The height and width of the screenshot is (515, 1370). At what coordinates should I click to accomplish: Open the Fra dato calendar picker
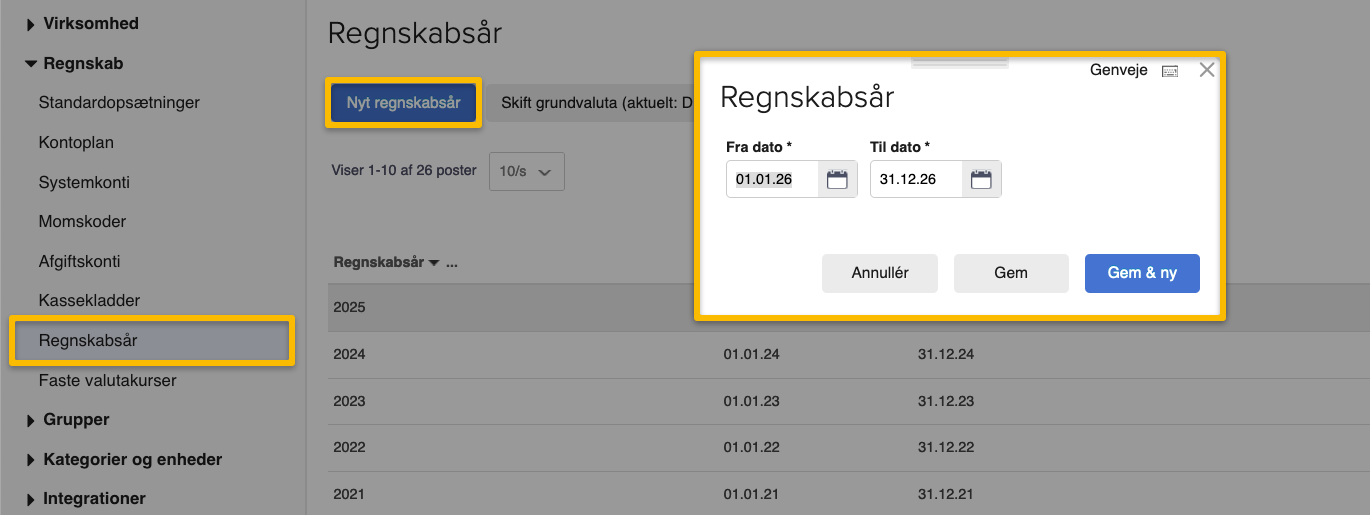coord(837,180)
